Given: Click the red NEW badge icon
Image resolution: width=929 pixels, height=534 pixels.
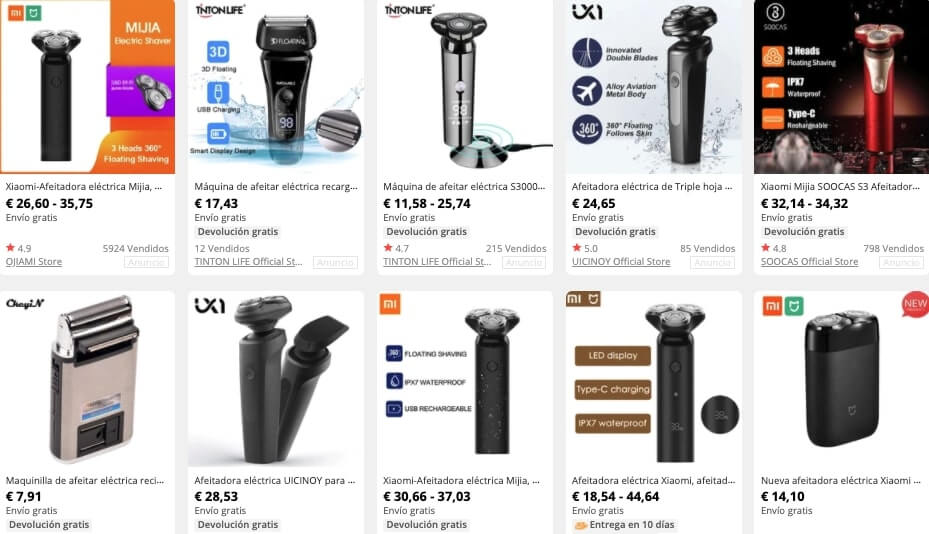Looking at the screenshot, I should 915,303.
